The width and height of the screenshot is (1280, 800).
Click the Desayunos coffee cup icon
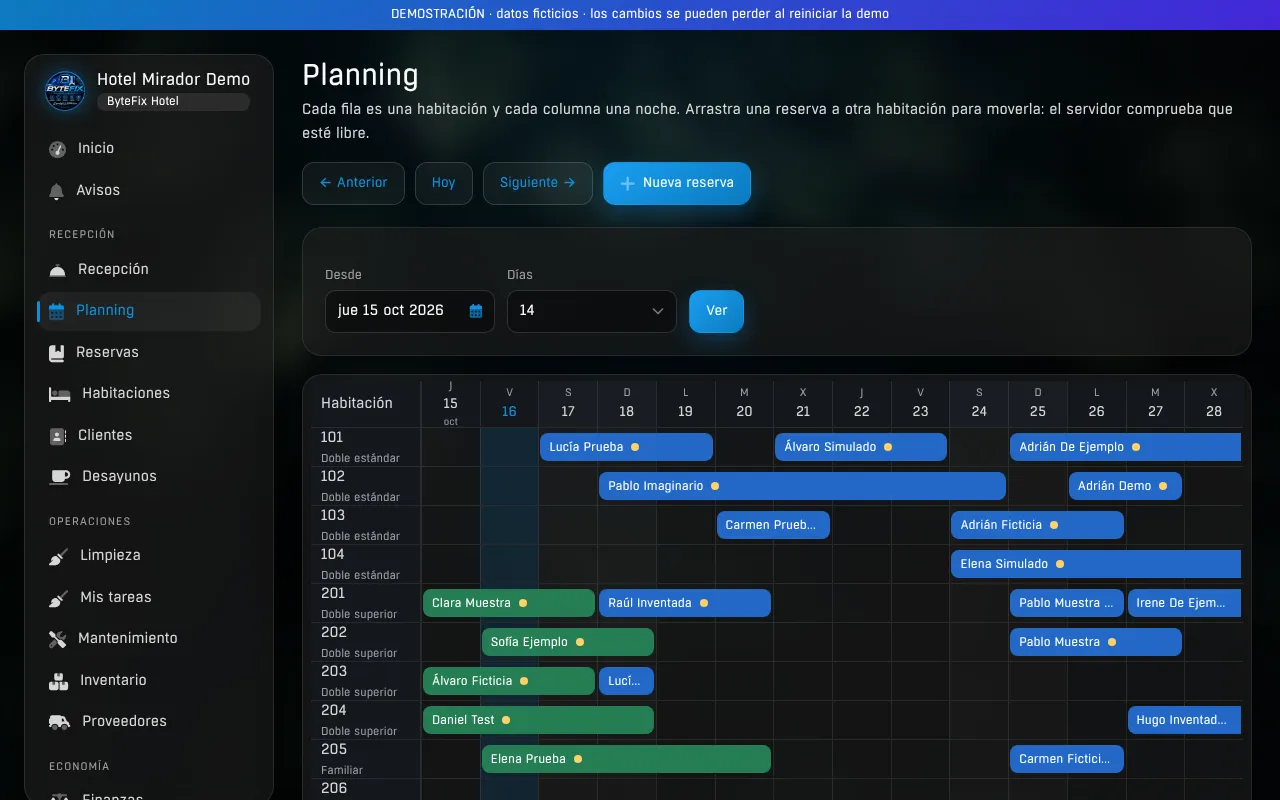[x=60, y=477]
